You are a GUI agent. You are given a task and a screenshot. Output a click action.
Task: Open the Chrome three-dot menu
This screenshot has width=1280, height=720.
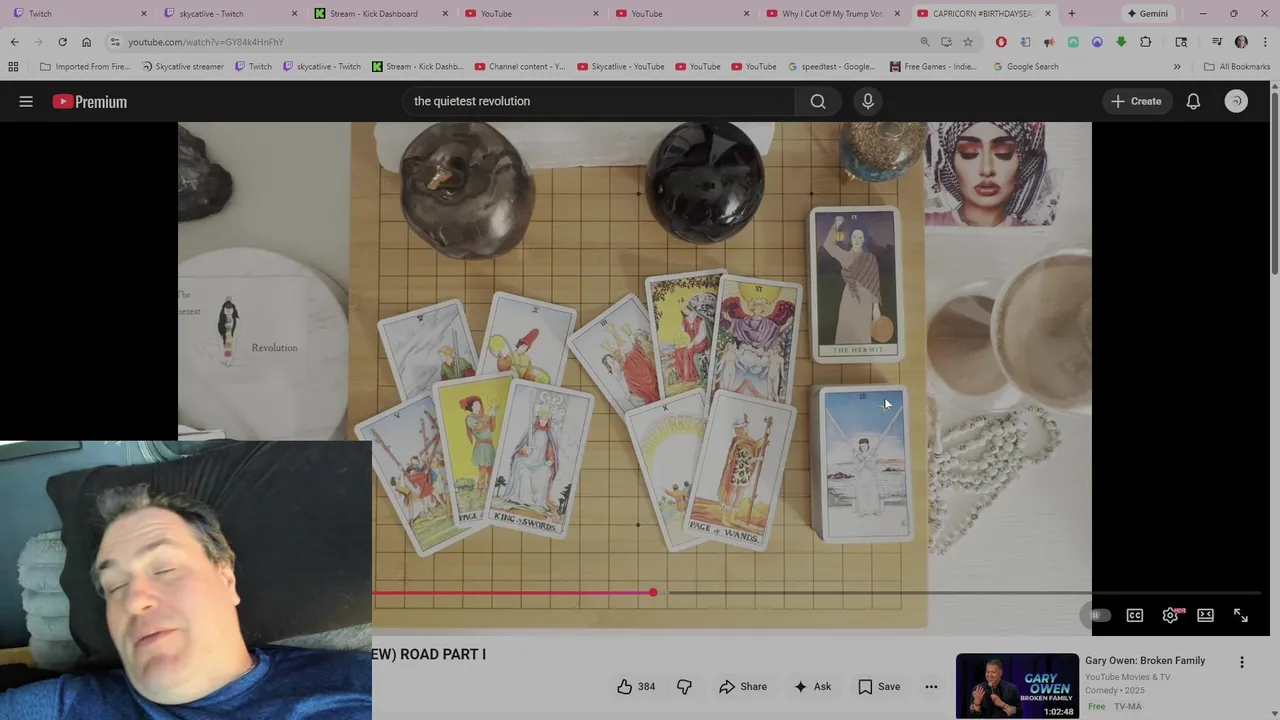pos(1264,42)
